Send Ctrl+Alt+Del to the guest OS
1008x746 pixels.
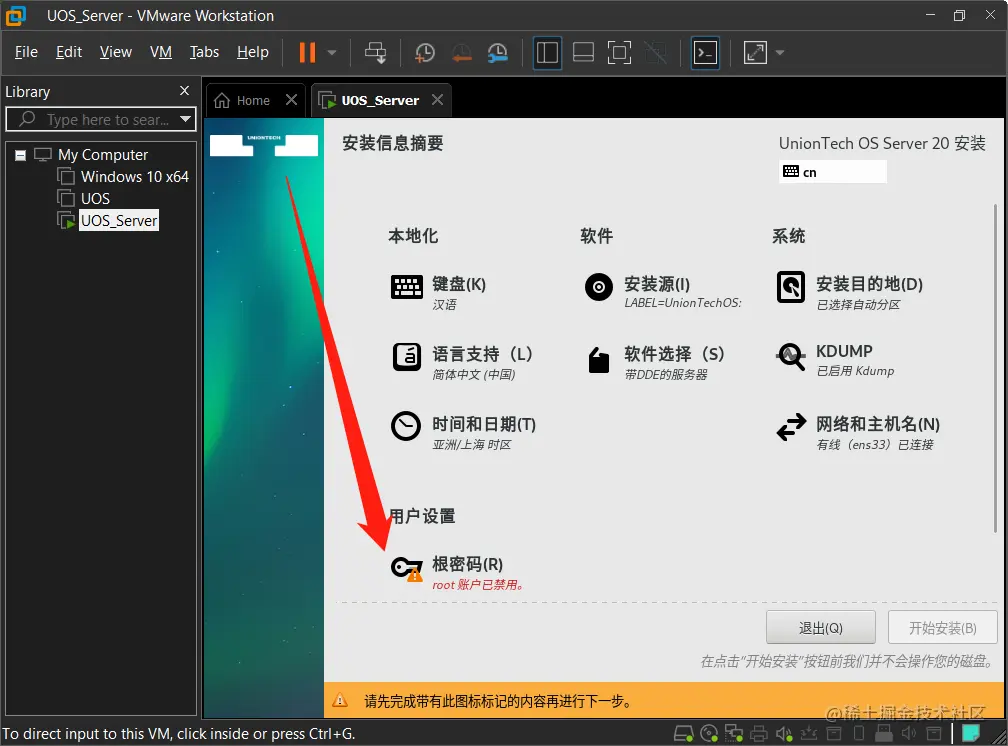[378, 52]
